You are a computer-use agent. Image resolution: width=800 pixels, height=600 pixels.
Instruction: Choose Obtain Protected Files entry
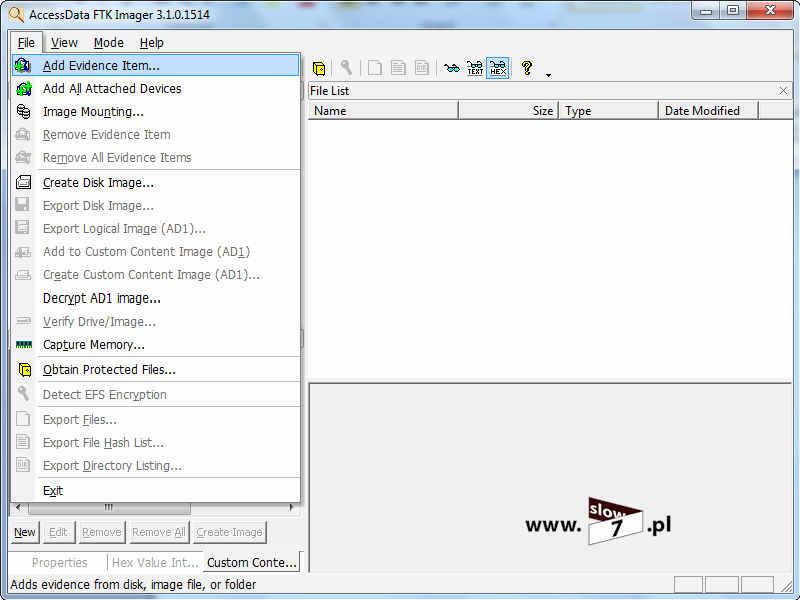tap(156, 370)
